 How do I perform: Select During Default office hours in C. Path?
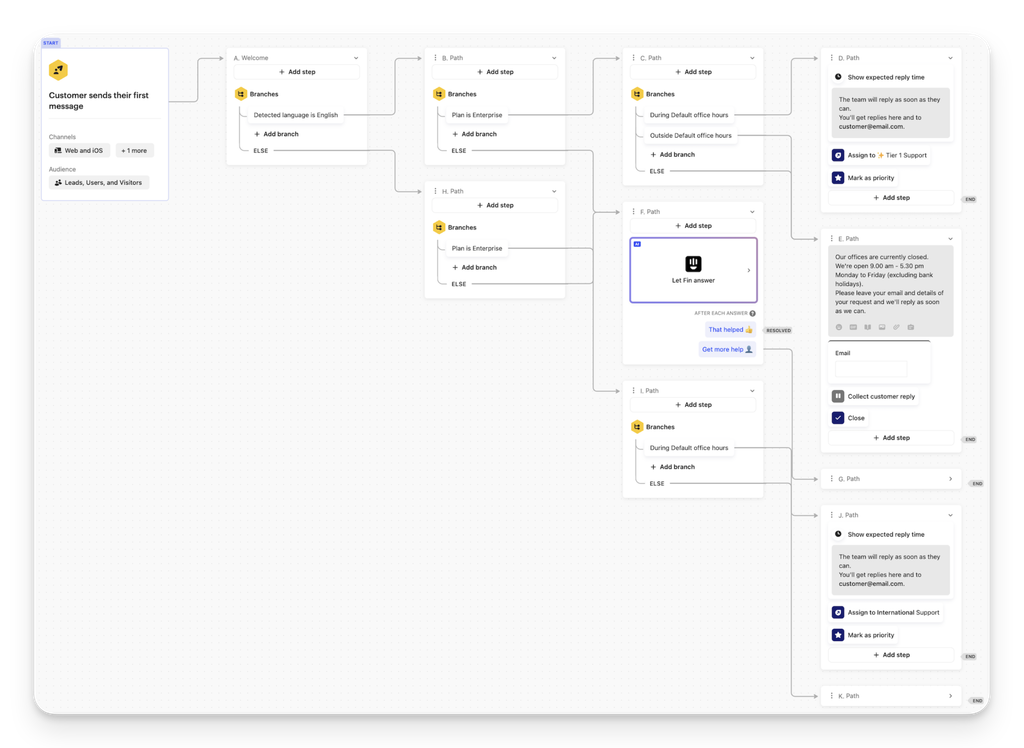[688, 115]
